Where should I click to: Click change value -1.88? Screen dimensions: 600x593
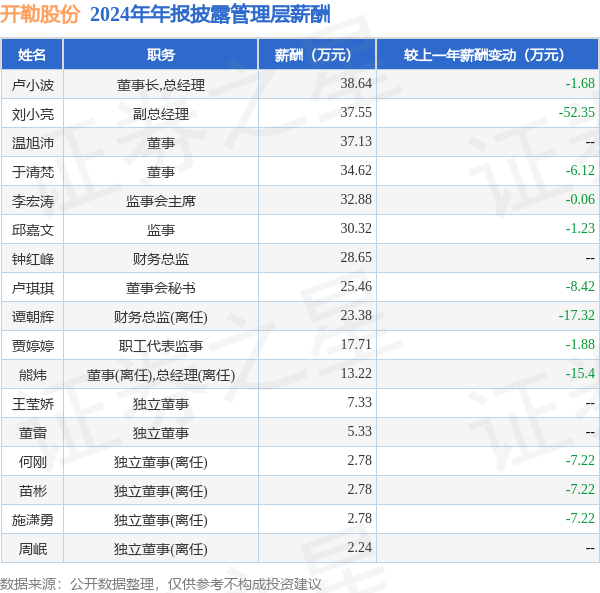click(x=580, y=344)
